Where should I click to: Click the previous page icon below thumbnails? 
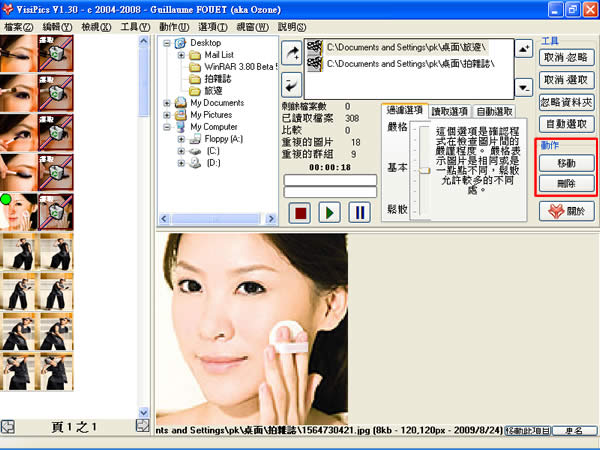click(x=7, y=427)
